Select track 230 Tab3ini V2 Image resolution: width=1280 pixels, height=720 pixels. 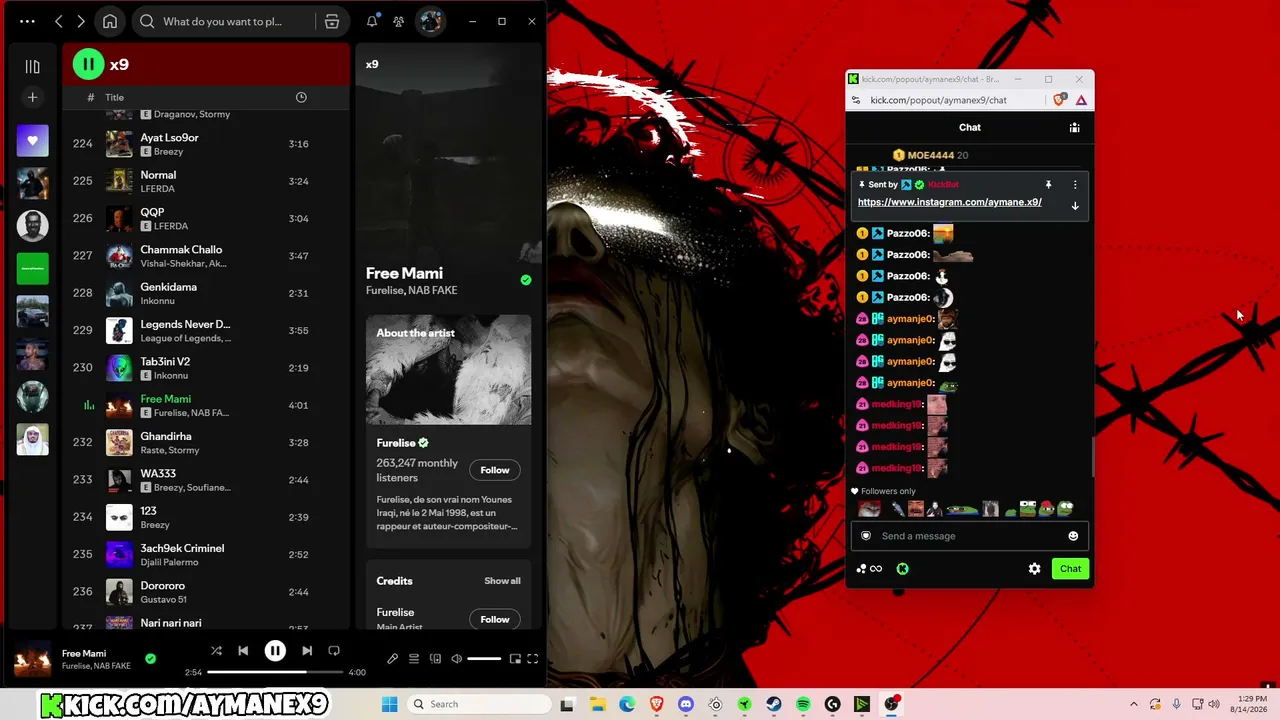click(205, 368)
